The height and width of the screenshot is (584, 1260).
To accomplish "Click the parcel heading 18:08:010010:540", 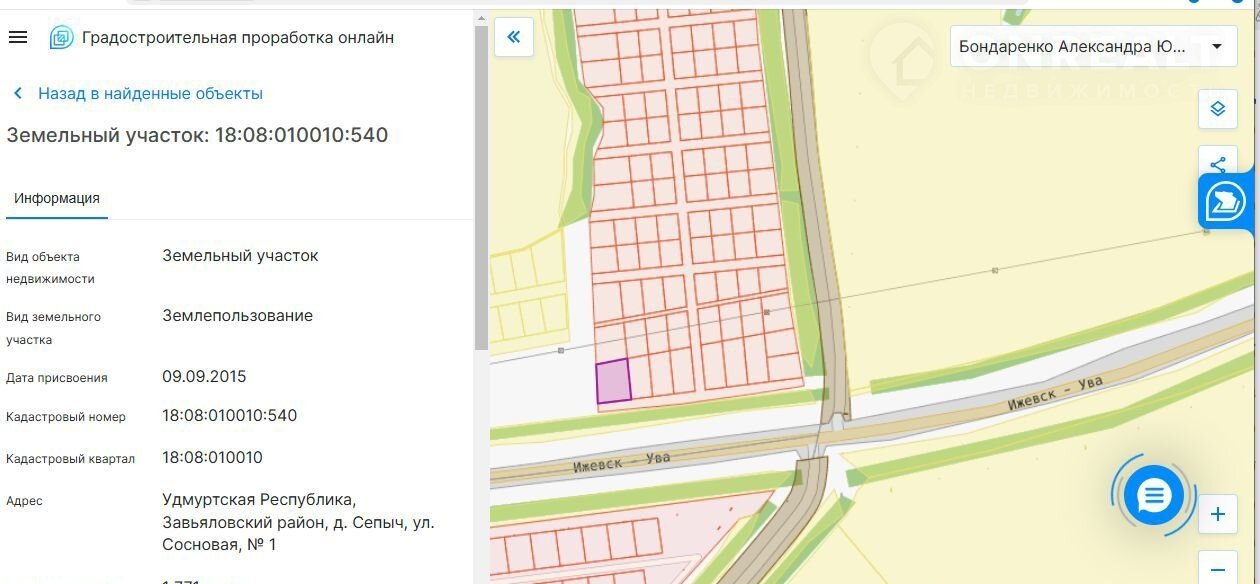I will 197,135.
